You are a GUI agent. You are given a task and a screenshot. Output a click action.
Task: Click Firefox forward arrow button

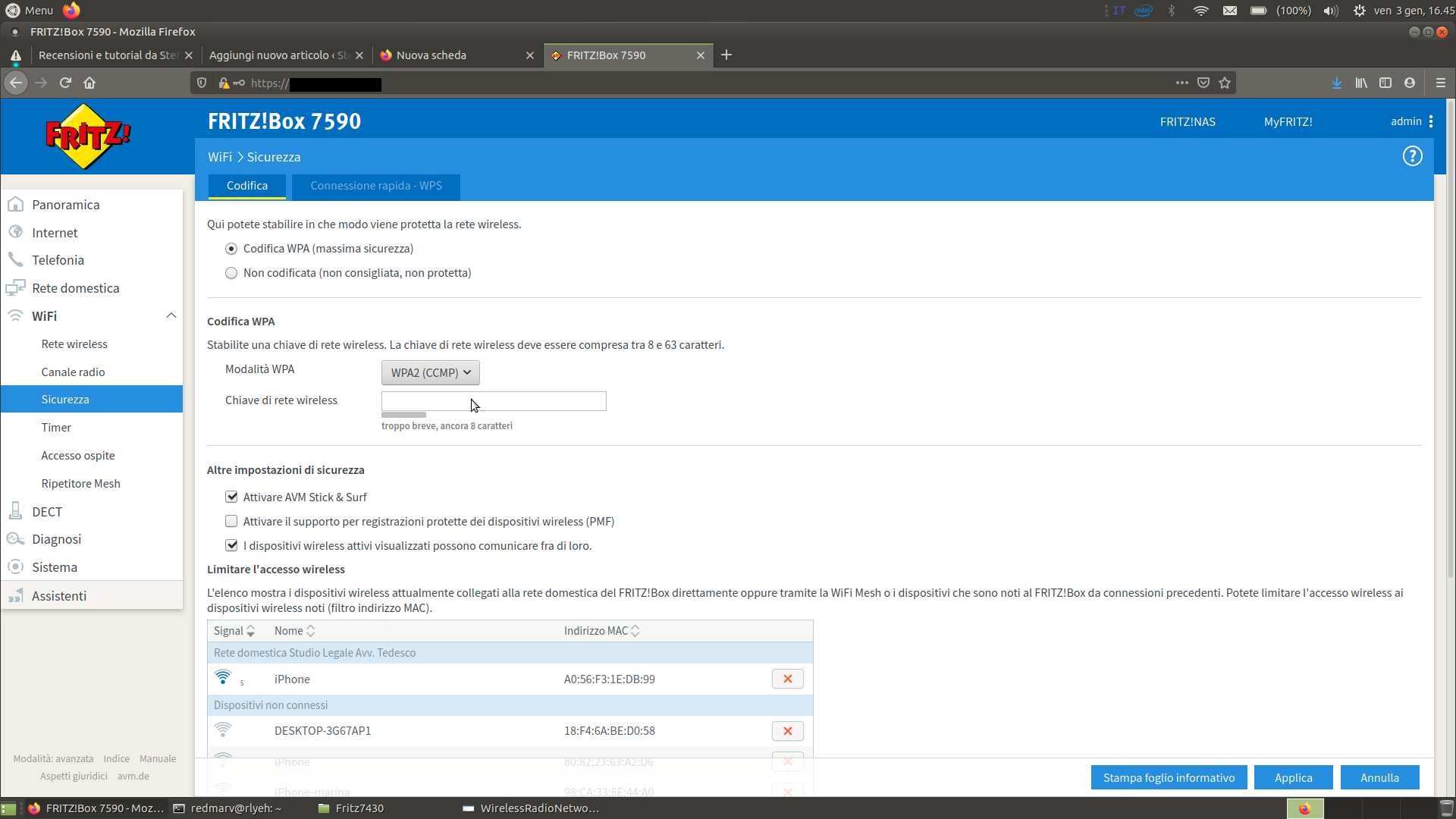(41, 83)
